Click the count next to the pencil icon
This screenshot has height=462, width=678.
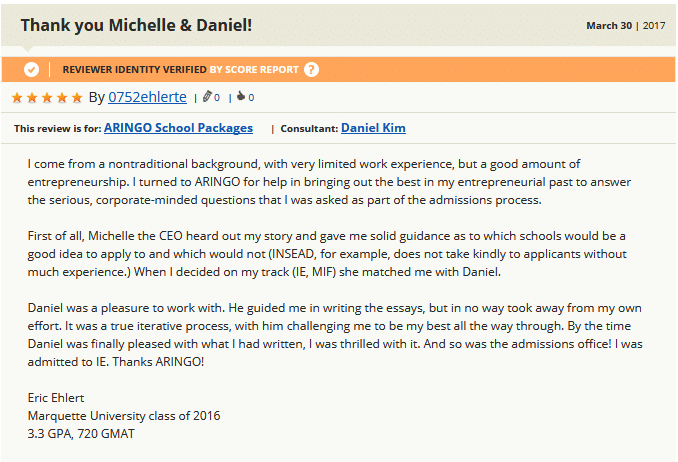point(217,98)
